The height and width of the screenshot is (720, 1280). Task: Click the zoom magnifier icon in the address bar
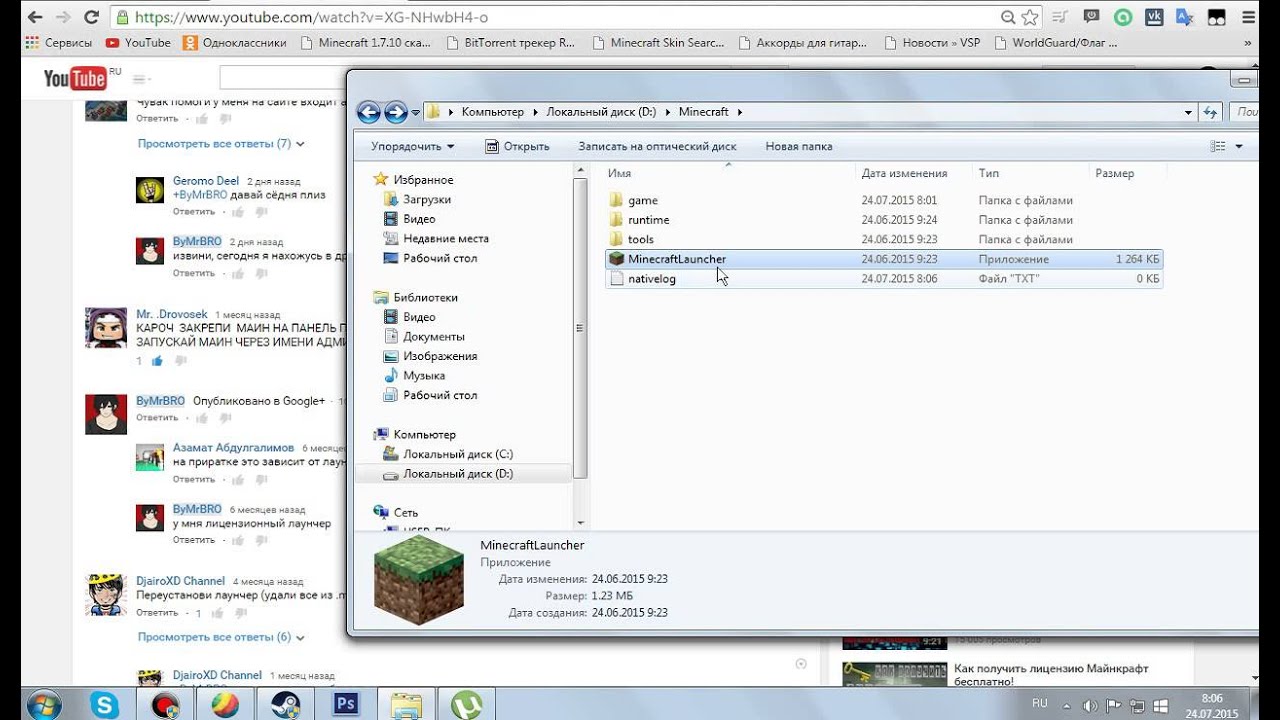(x=1008, y=17)
